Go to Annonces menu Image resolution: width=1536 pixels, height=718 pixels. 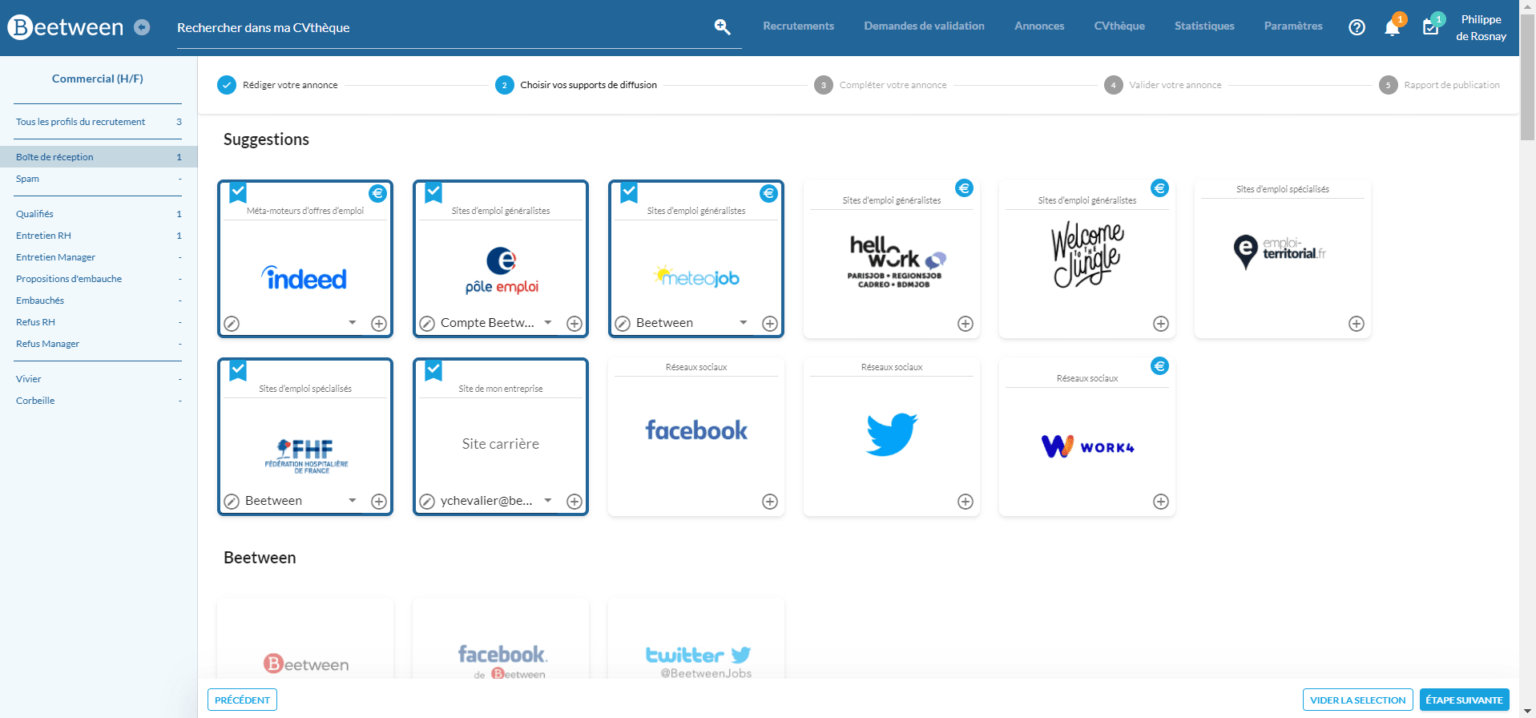[x=1039, y=26]
